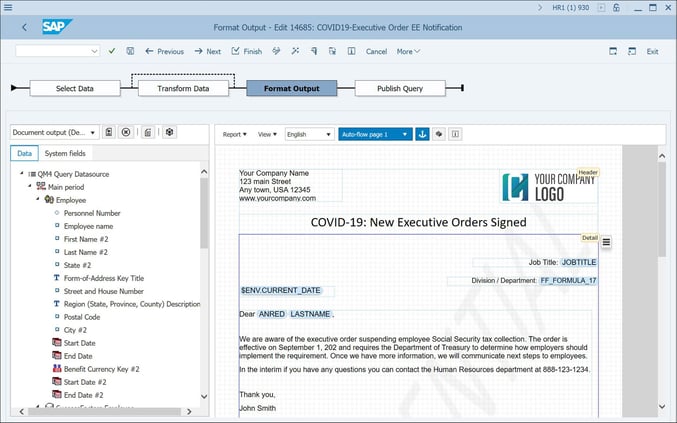Click the back arrow beside SAP logo

(24, 28)
